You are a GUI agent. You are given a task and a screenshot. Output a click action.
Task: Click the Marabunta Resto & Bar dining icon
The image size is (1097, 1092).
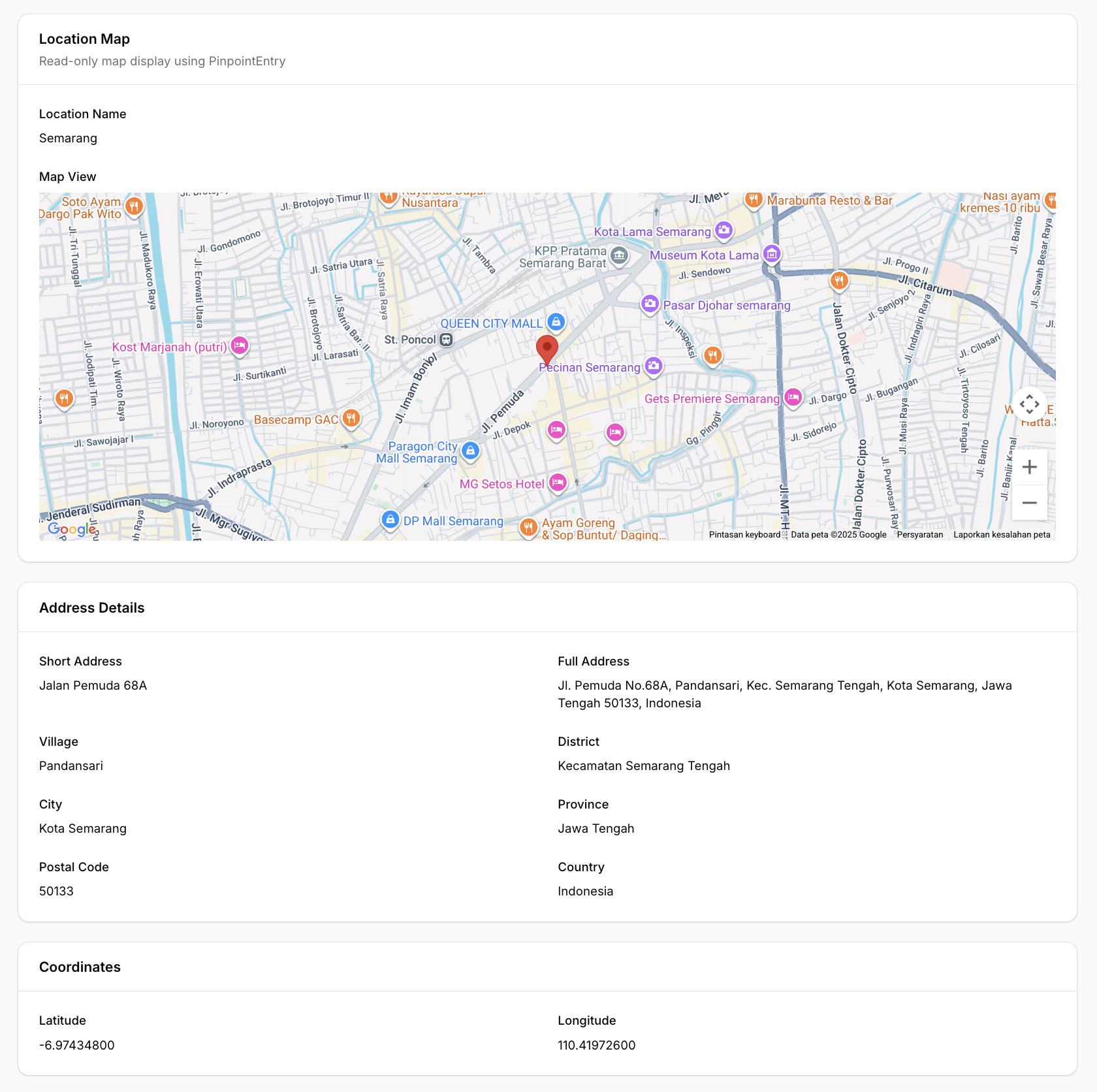tap(754, 200)
